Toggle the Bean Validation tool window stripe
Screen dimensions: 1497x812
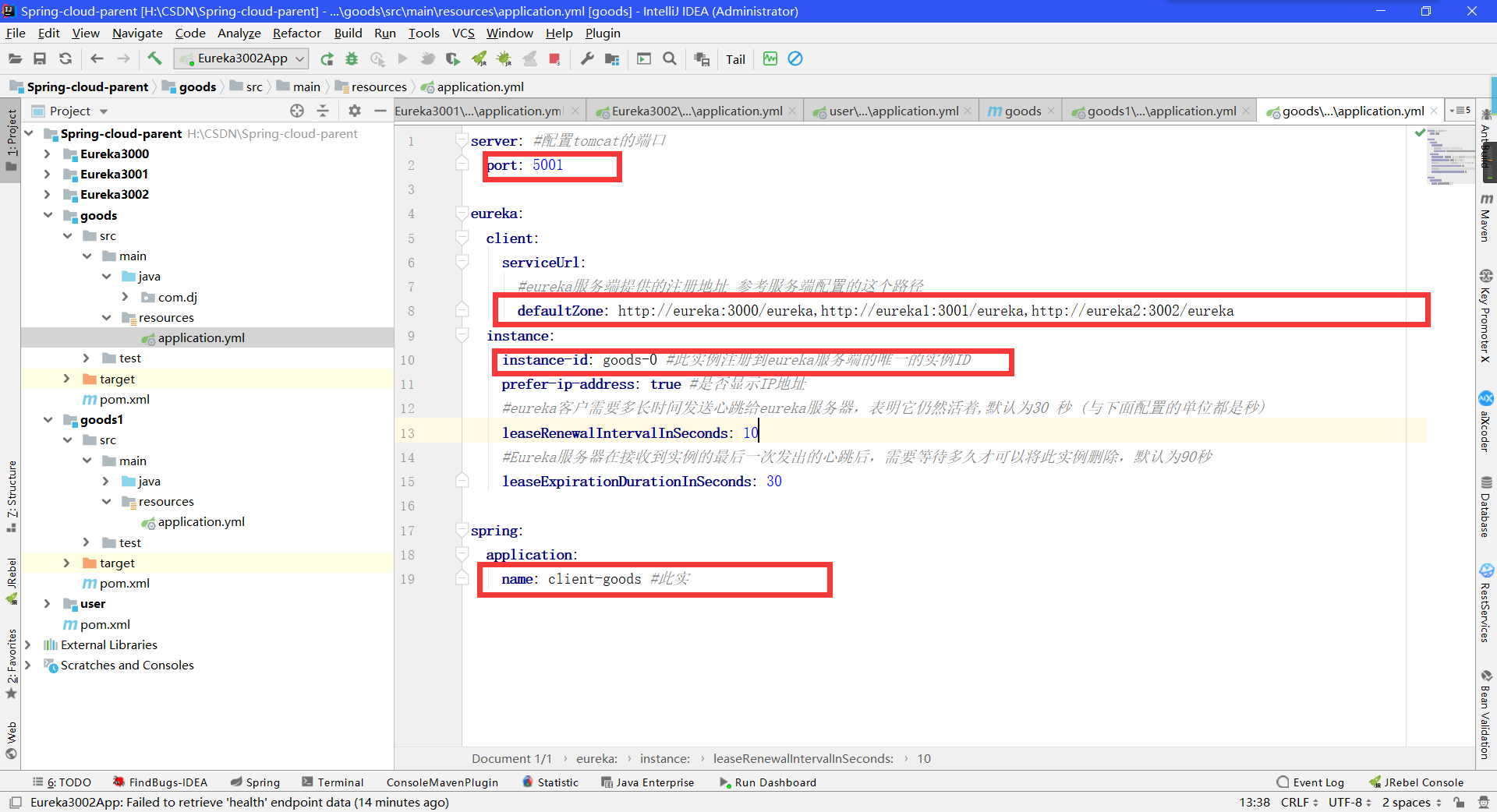tap(1486, 714)
